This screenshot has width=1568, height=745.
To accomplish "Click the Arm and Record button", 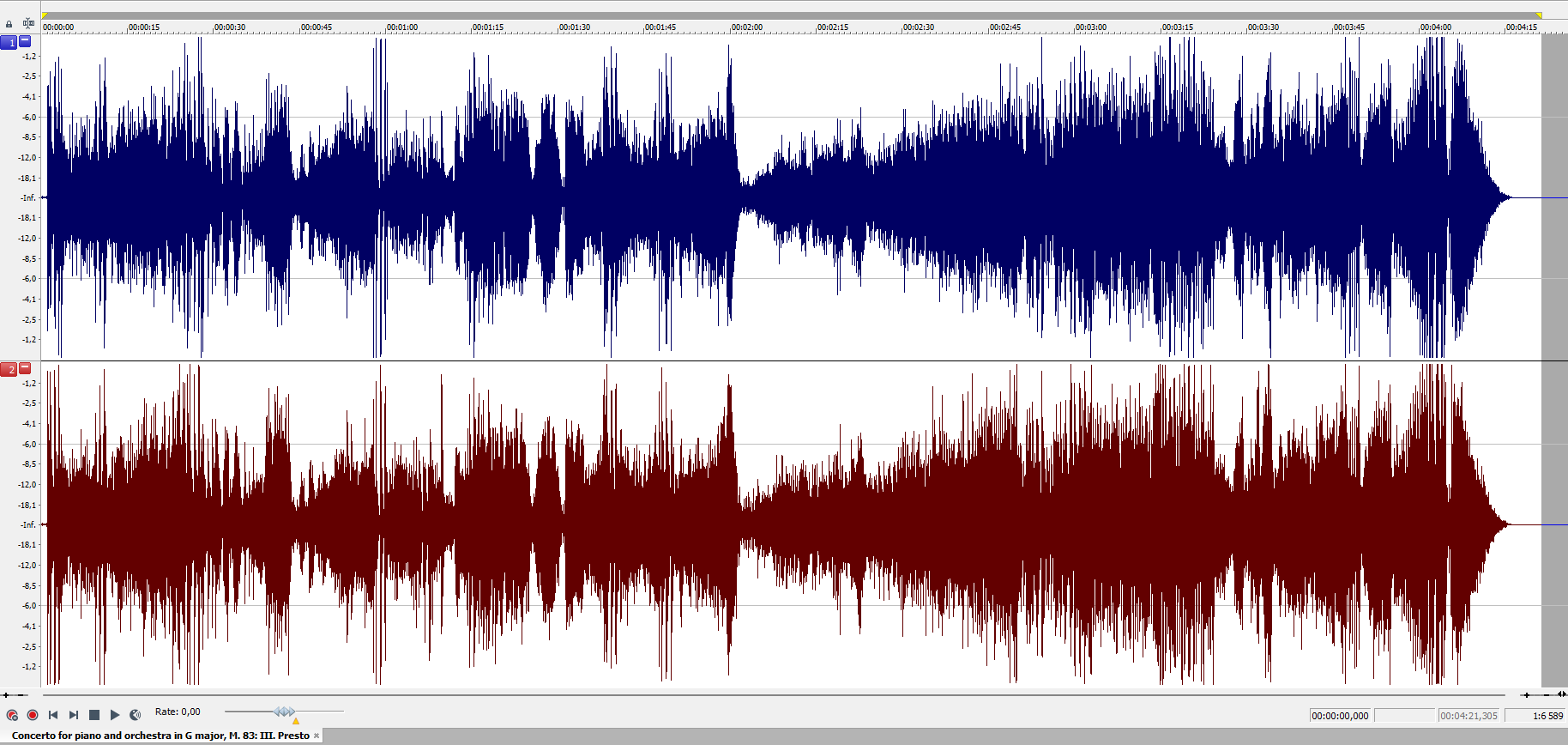I will tap(12, 715).
